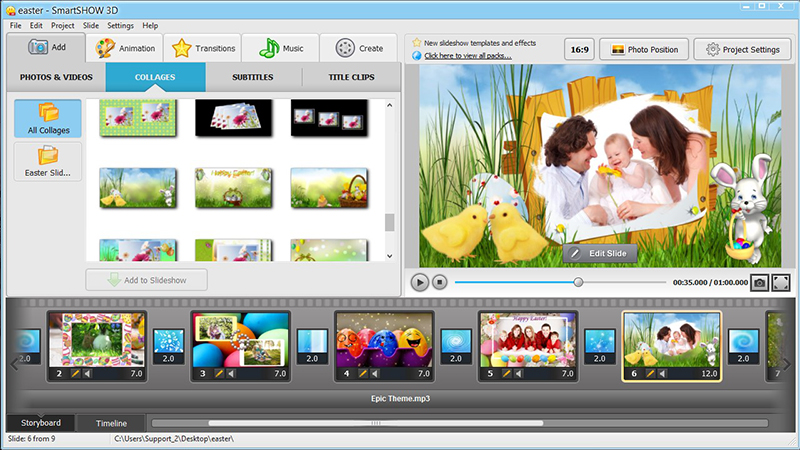This screenshot has height=450, width=800.
Task: Click the Edit Slide button on preview
Action: click(x=600, y=253)
